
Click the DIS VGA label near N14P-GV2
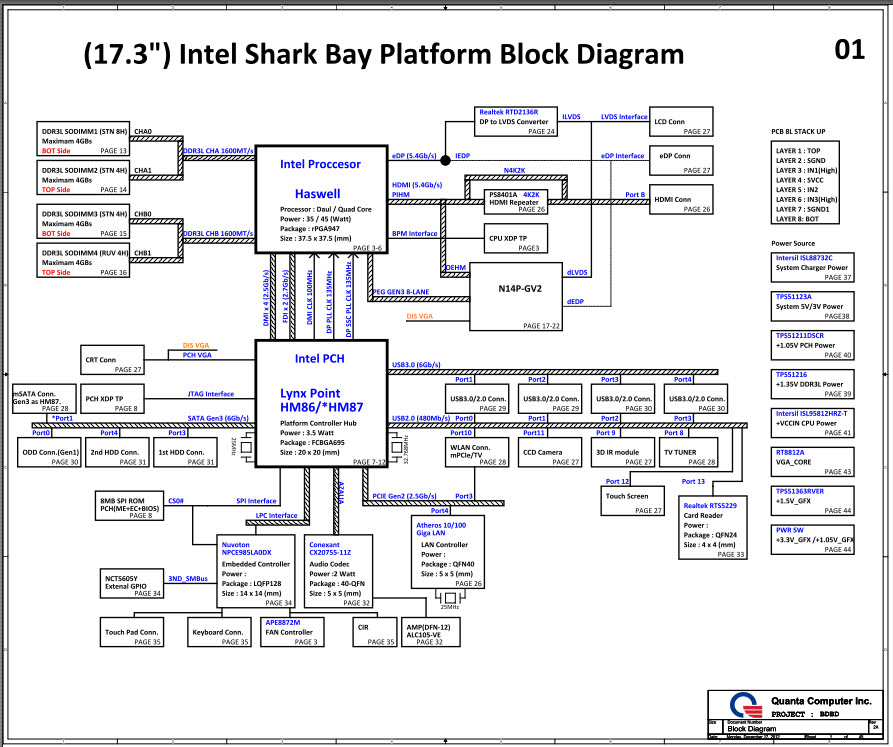(420, 316)
